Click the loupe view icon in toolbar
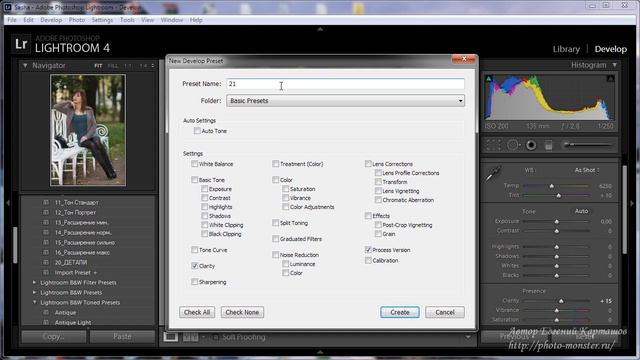The height and width of the screenshot is (360, 640). point(171,337)
